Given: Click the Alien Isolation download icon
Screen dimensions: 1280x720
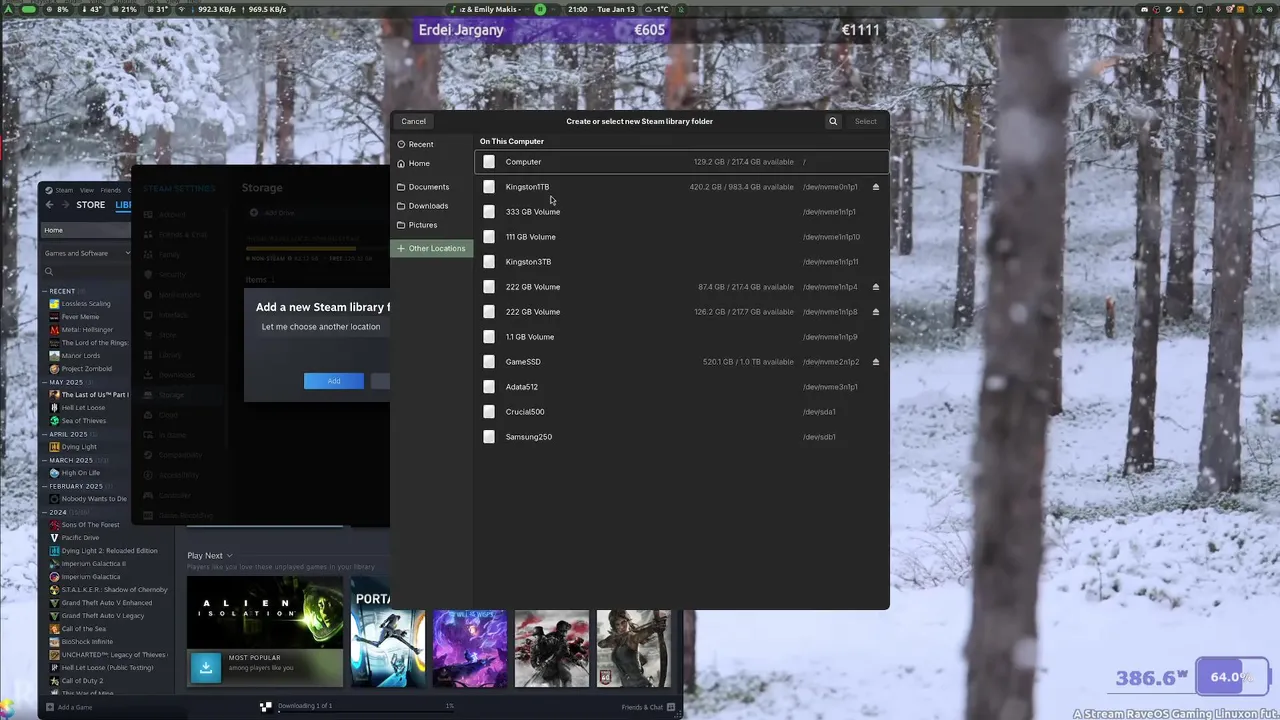Looking at the screenshot, I should tap(206, 667).
